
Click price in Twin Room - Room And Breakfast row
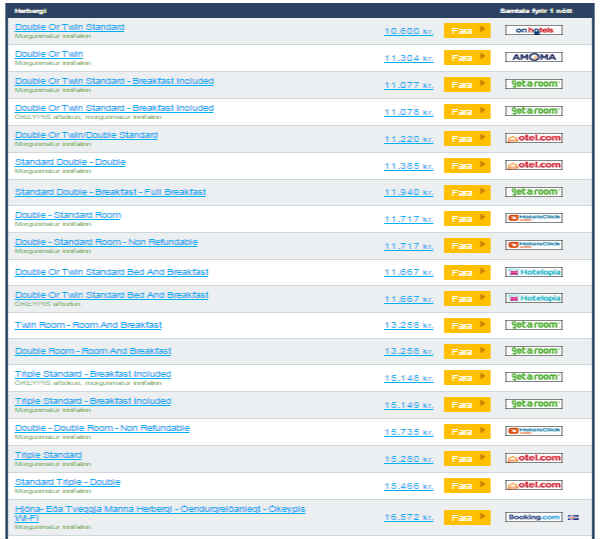click(409, 325)
